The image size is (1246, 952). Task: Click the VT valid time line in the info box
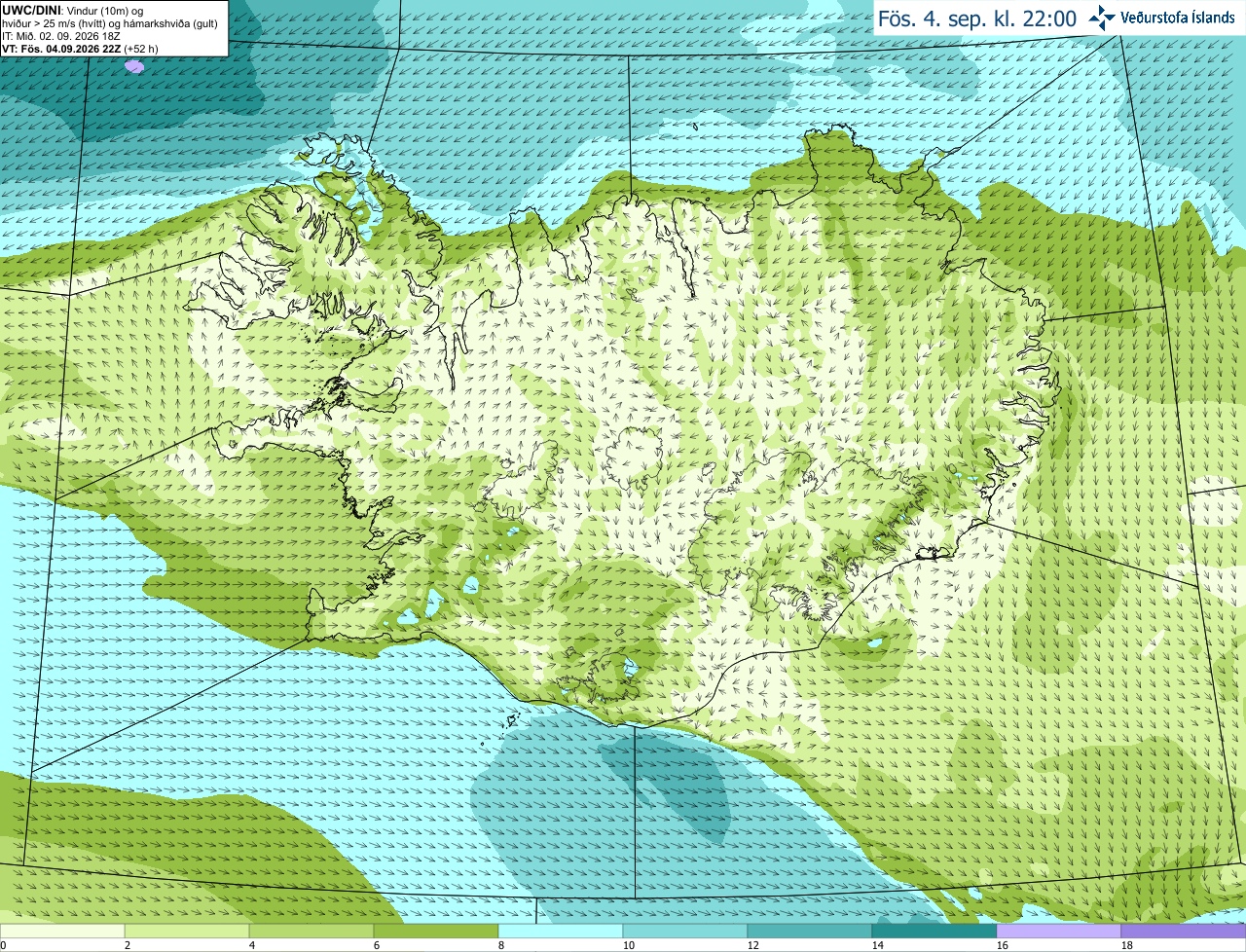pos(80,49)
